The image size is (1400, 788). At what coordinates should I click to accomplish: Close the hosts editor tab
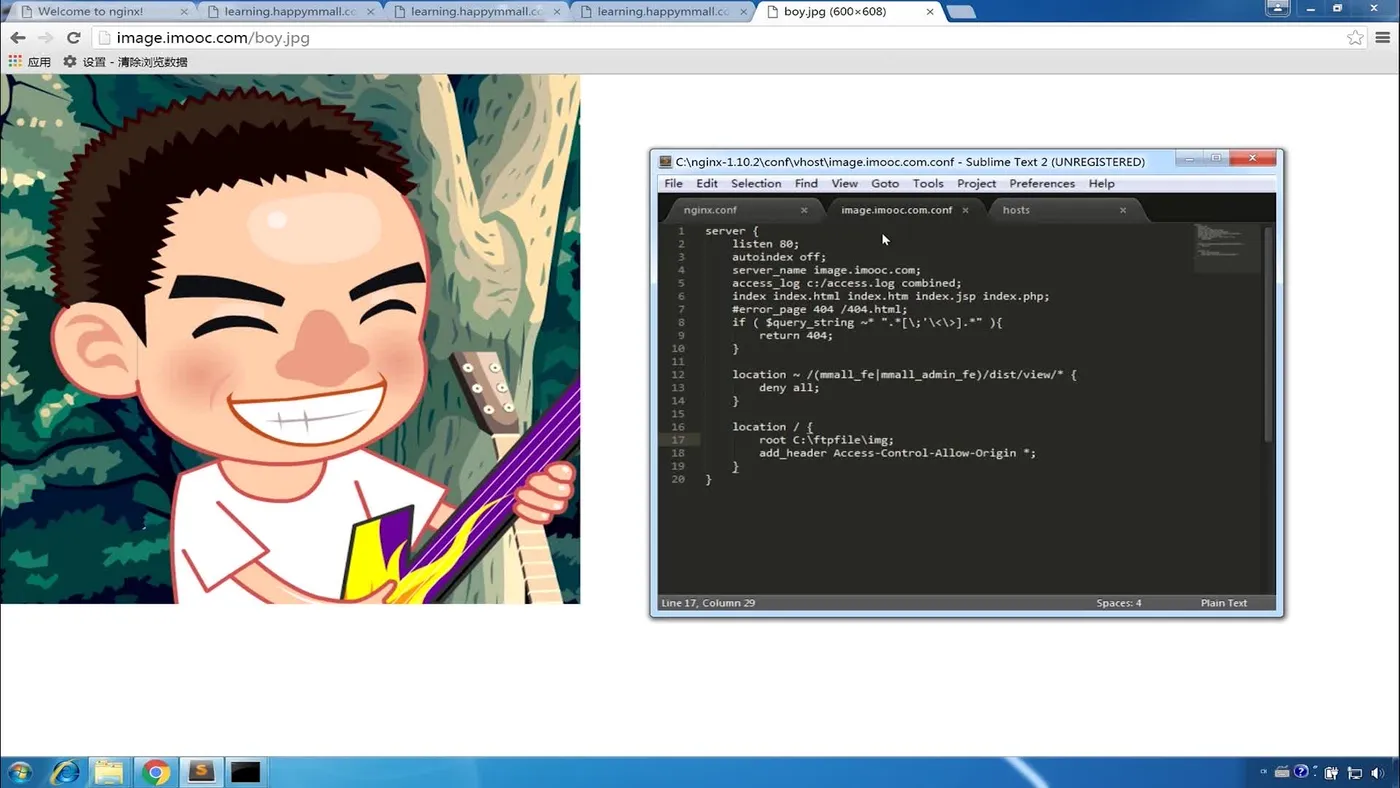pyautogui.click(x=1123, y=210)
